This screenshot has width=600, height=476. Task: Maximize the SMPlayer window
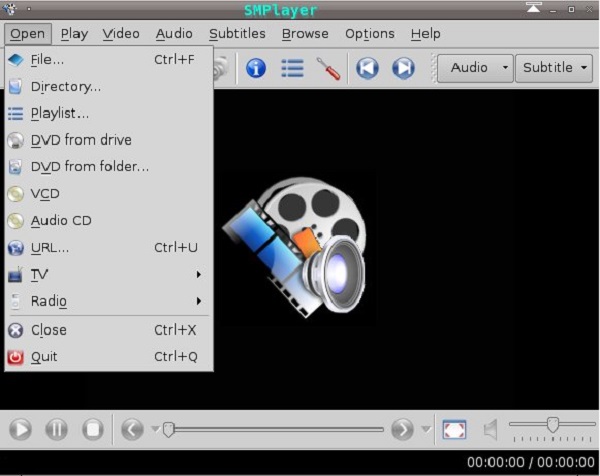[x=571, y=9]
